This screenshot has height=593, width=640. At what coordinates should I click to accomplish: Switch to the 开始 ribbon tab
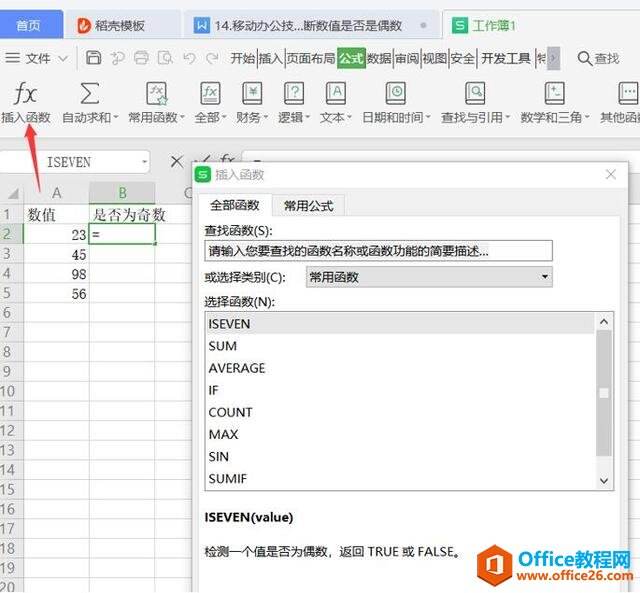tap(242, 58)
